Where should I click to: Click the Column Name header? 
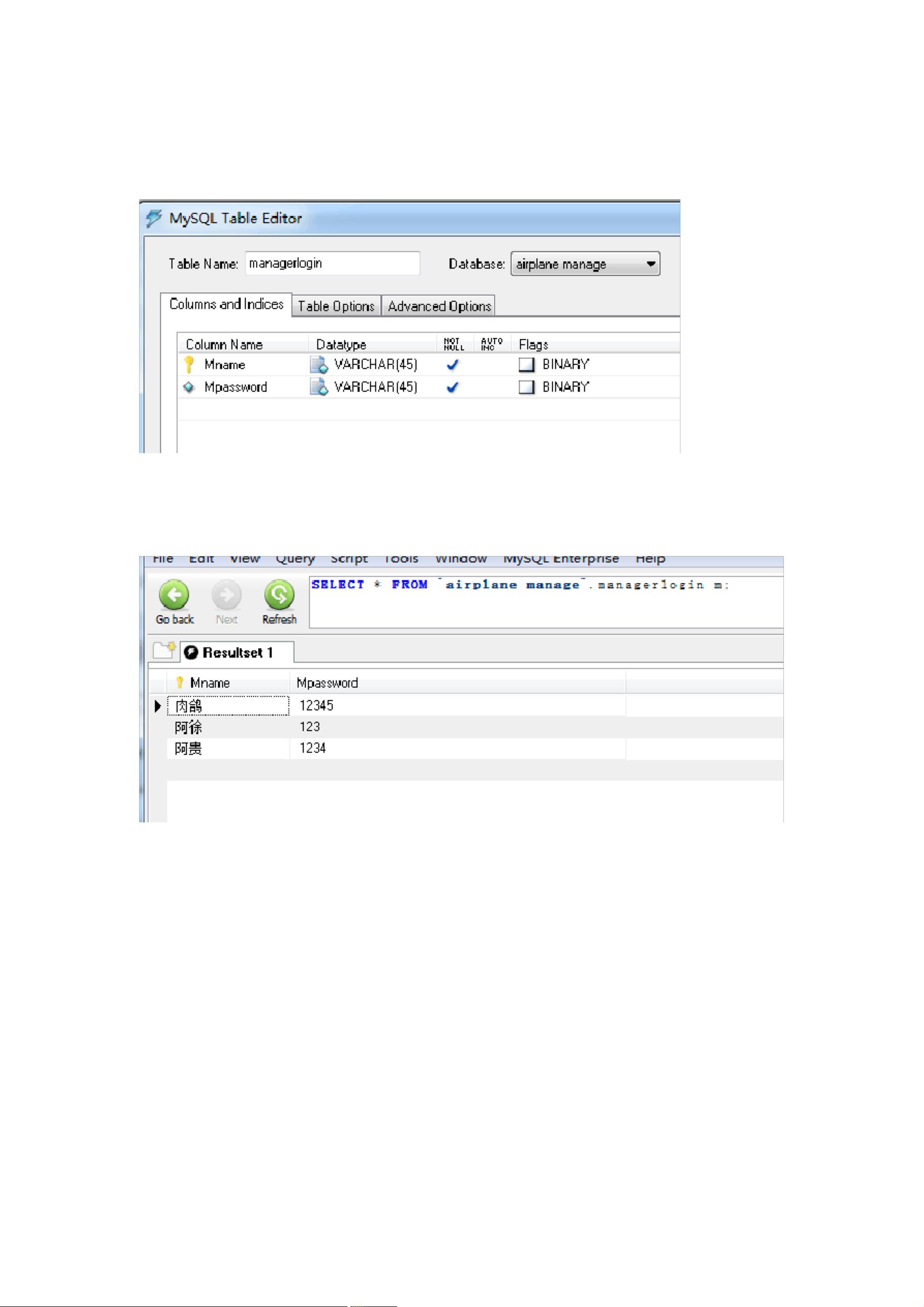[x=243, y=344]
